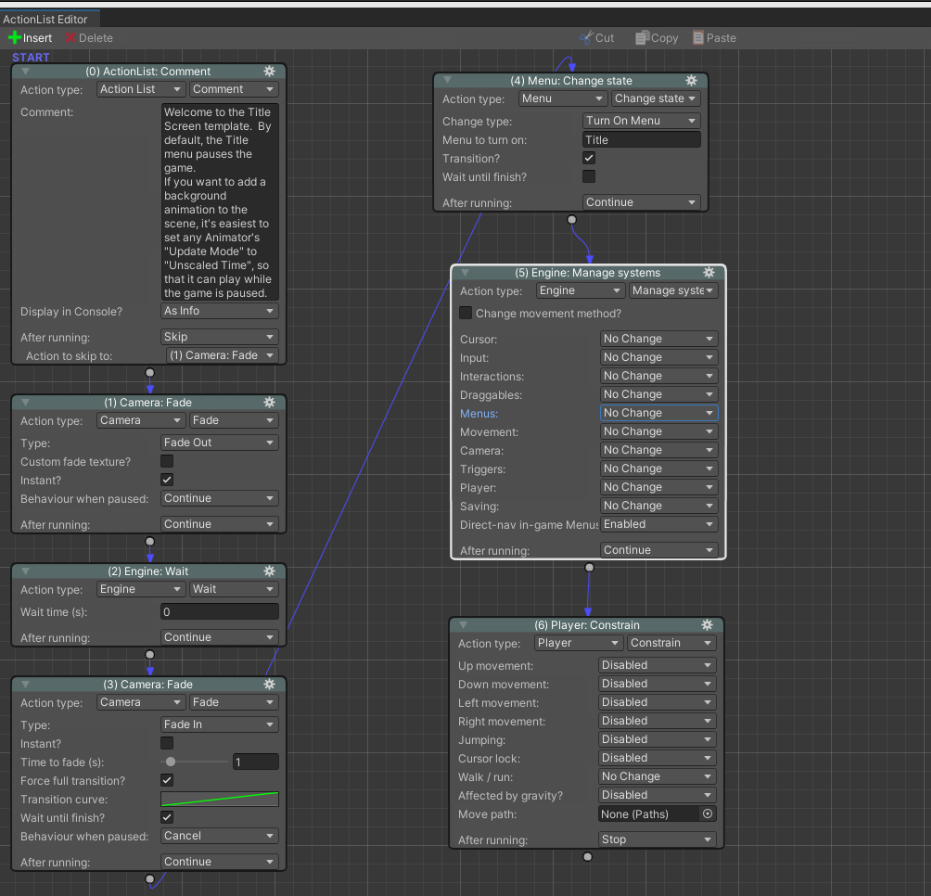
Task: Open the Menus No Change dropdown
Action: (x=659, y=413)
